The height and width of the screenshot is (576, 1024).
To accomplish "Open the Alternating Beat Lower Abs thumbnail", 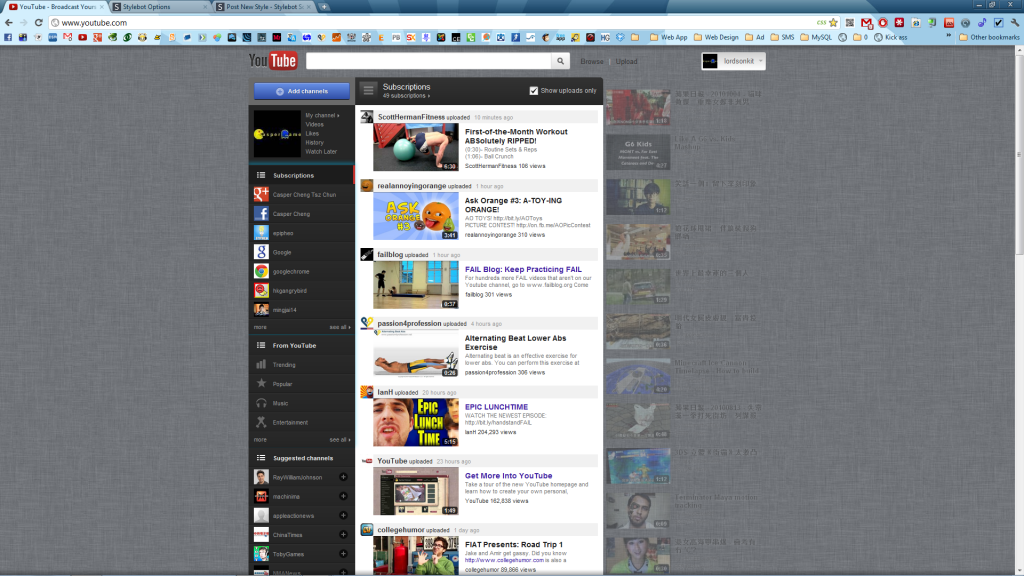I will pyautogui.click(x=416, y=353).
